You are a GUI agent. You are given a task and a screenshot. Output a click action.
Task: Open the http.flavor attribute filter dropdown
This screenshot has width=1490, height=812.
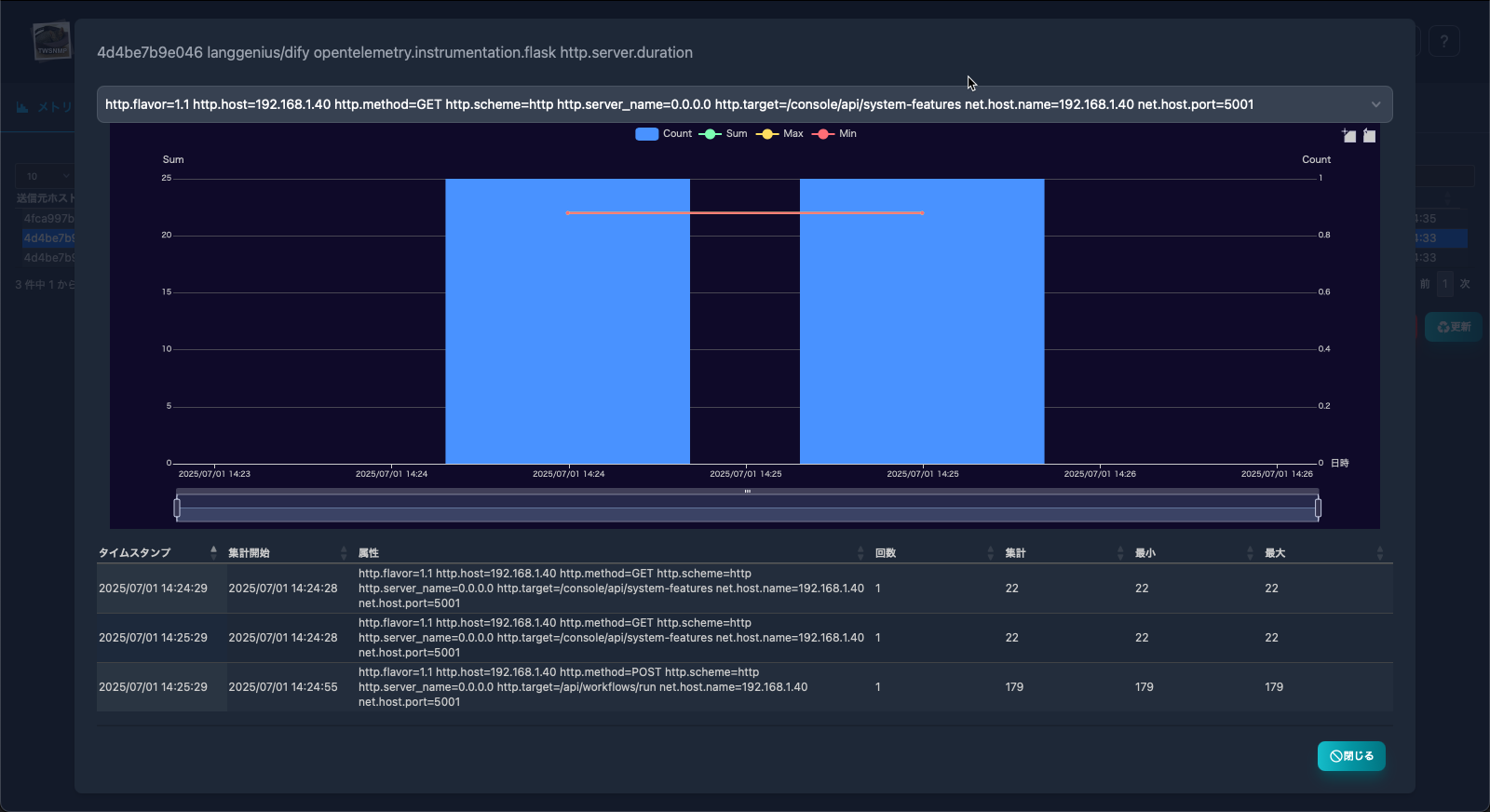click(x=744, y=104)
